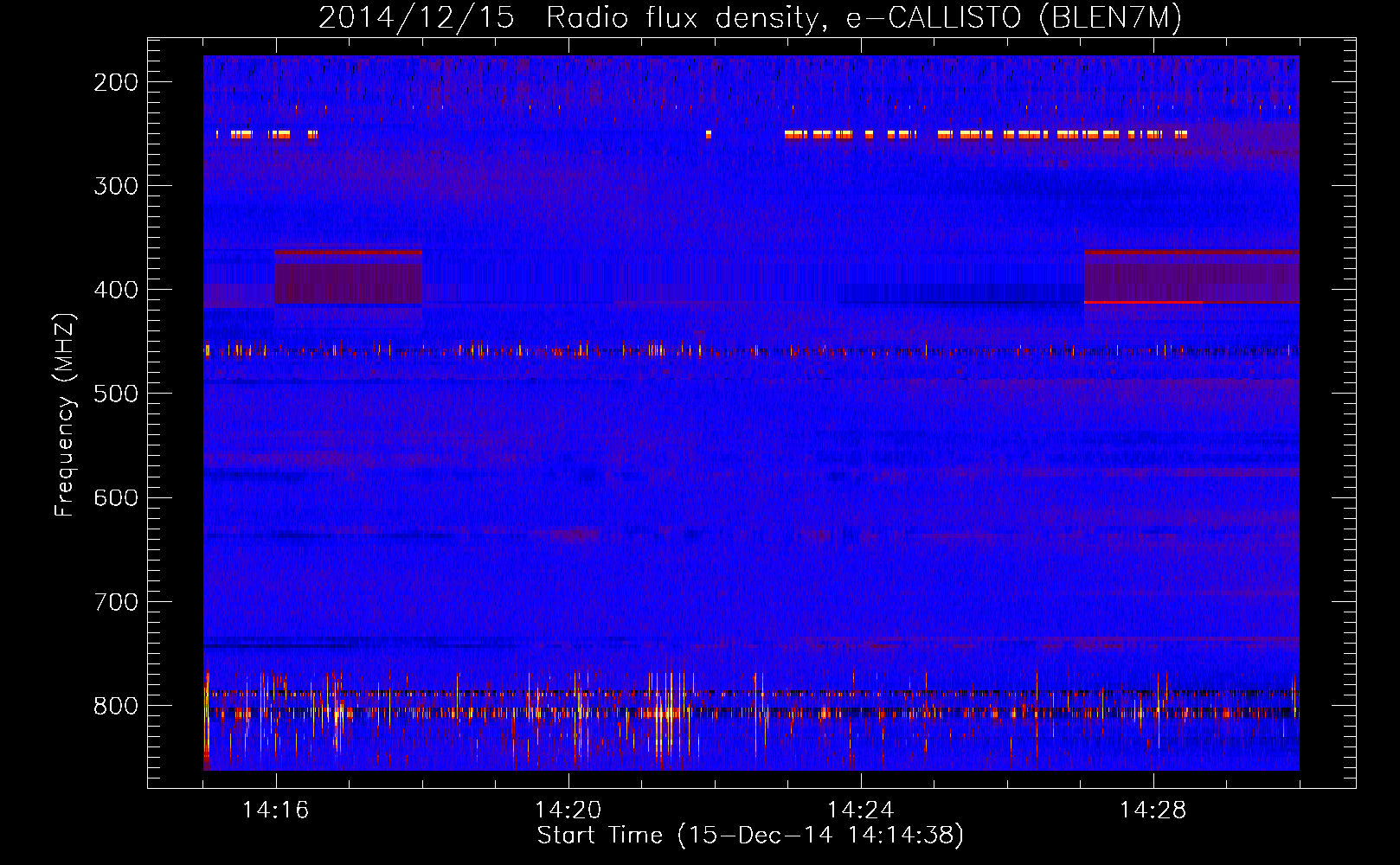The height and width of the screenshot is (865, 1400).
Task: Click the dark red block near 400 MHz at 14:28
Action: click(x=1191, y=277)
